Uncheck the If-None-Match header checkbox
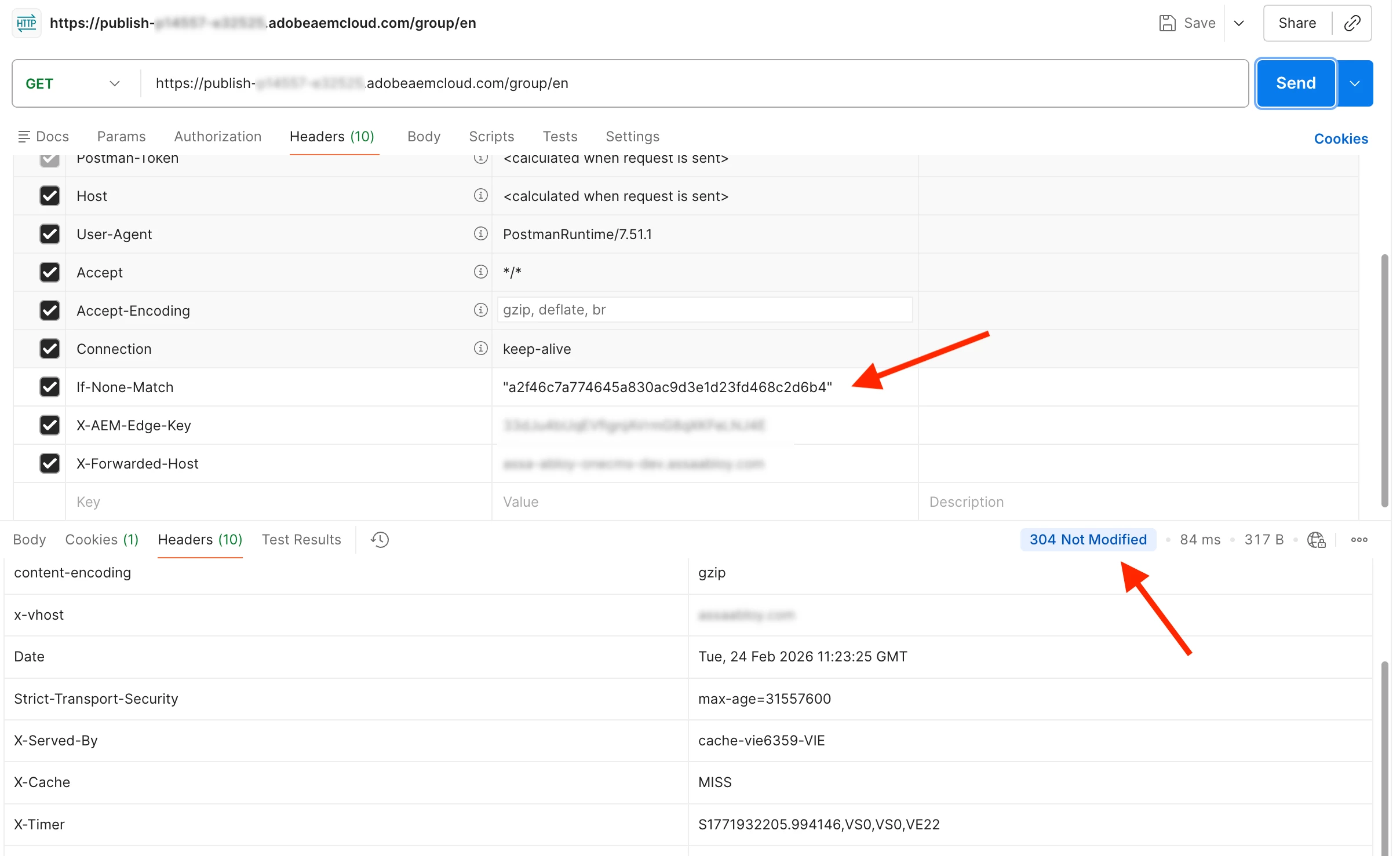 click(50, 387)
